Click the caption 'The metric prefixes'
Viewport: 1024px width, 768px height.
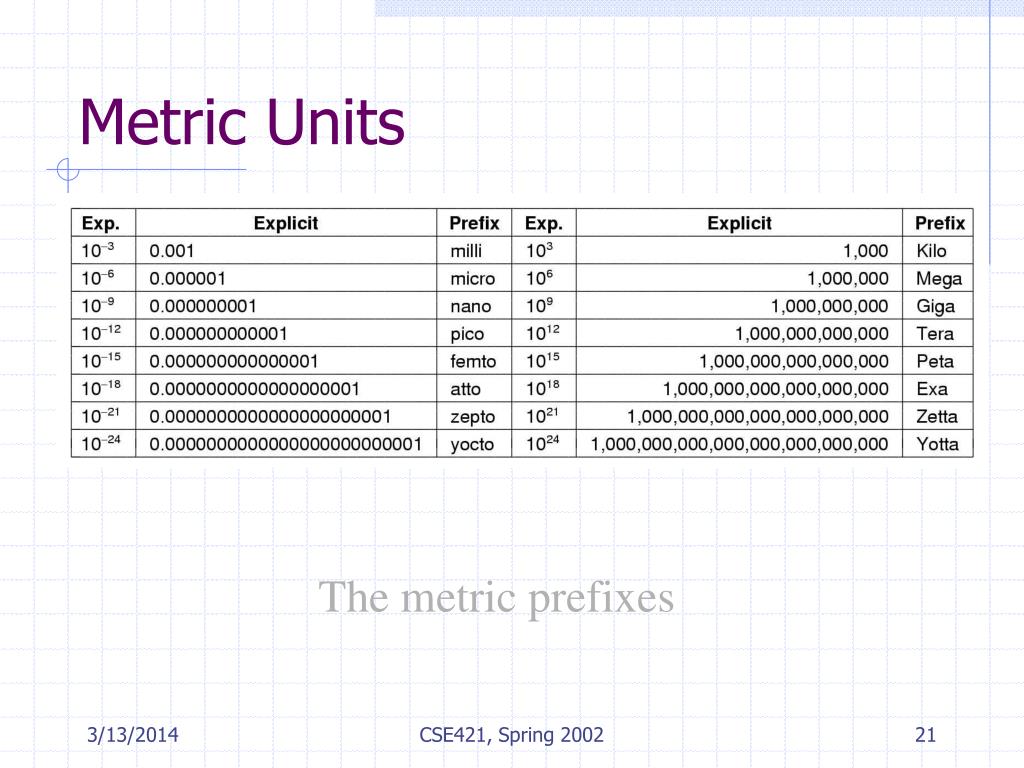(496, 598)
